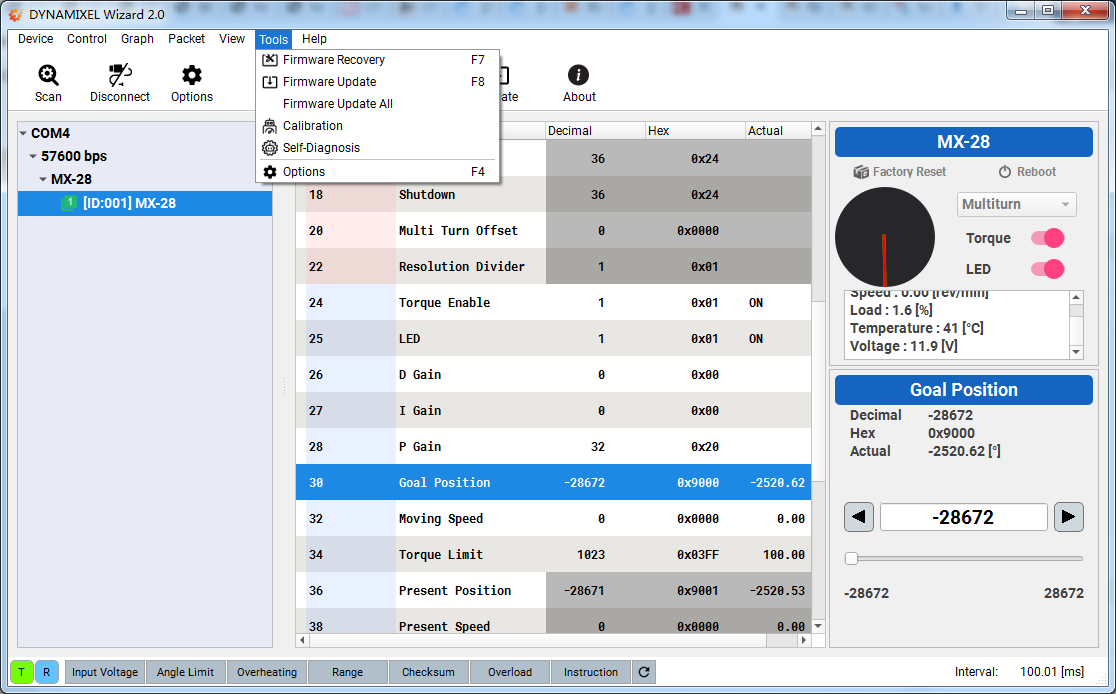Click the About info icon
The width and height of the screenshot is (1116, 694).
pyautogui.click(x=578, y=77)
